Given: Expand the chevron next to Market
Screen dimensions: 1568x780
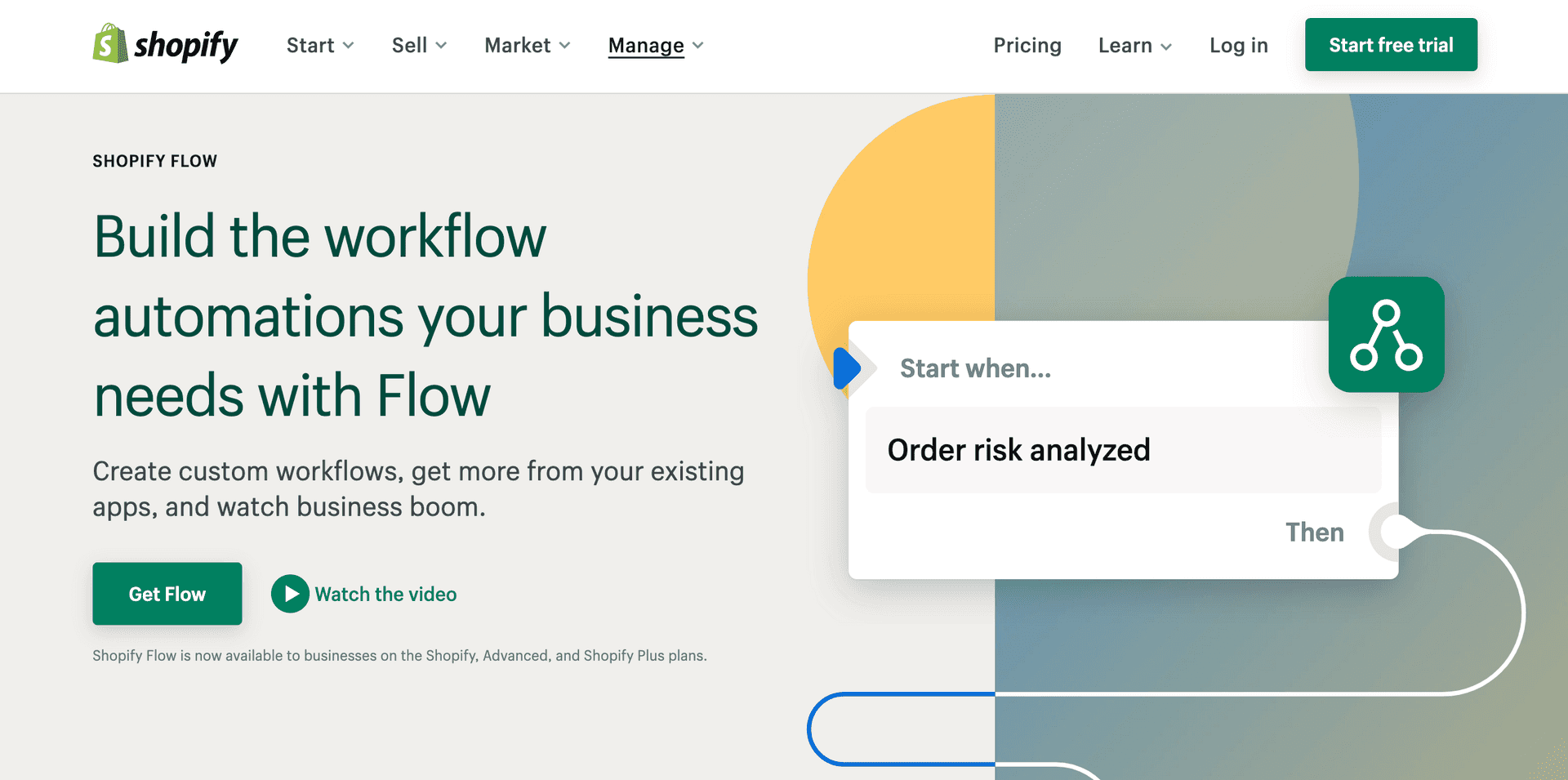Looking at the screenshot, I should click(564, 46).
